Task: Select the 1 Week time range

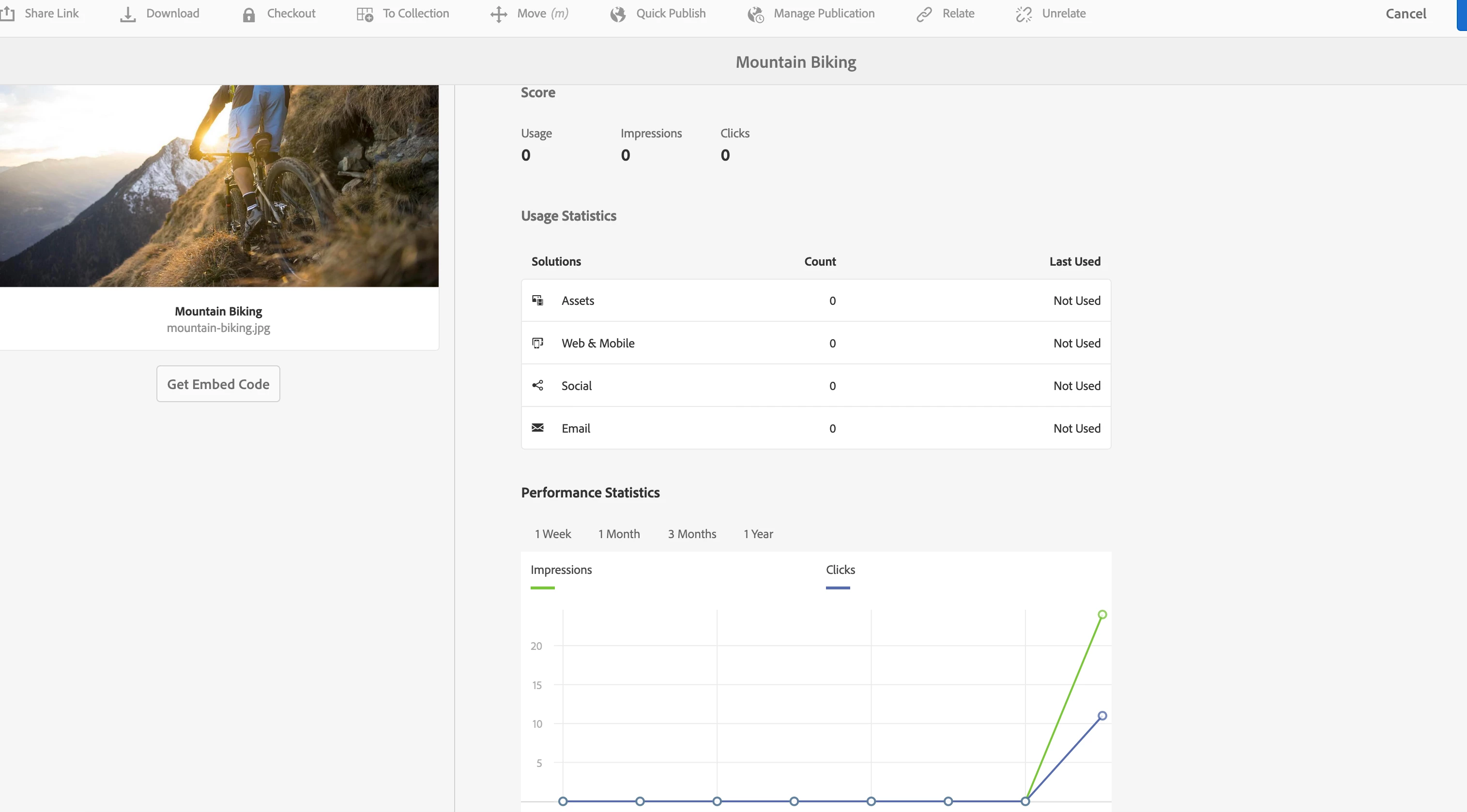Action: 552,534
